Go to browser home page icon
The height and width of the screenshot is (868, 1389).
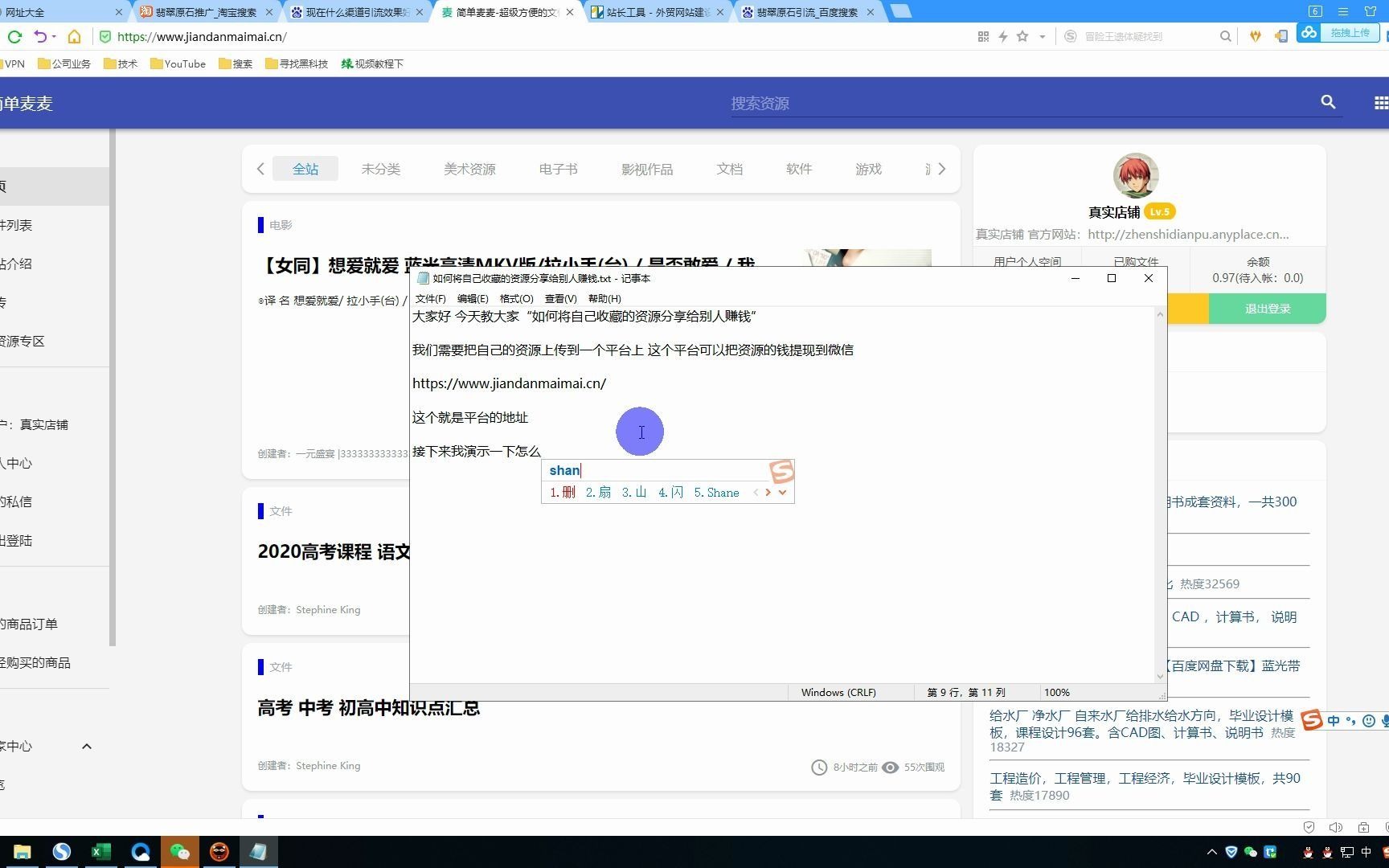(x=74, y=36)
